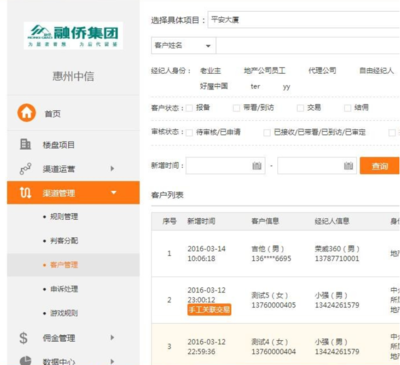The image size is (400, 365).
Task: Click the 数据中心 pie chart icon
Action: pos(25,361)
